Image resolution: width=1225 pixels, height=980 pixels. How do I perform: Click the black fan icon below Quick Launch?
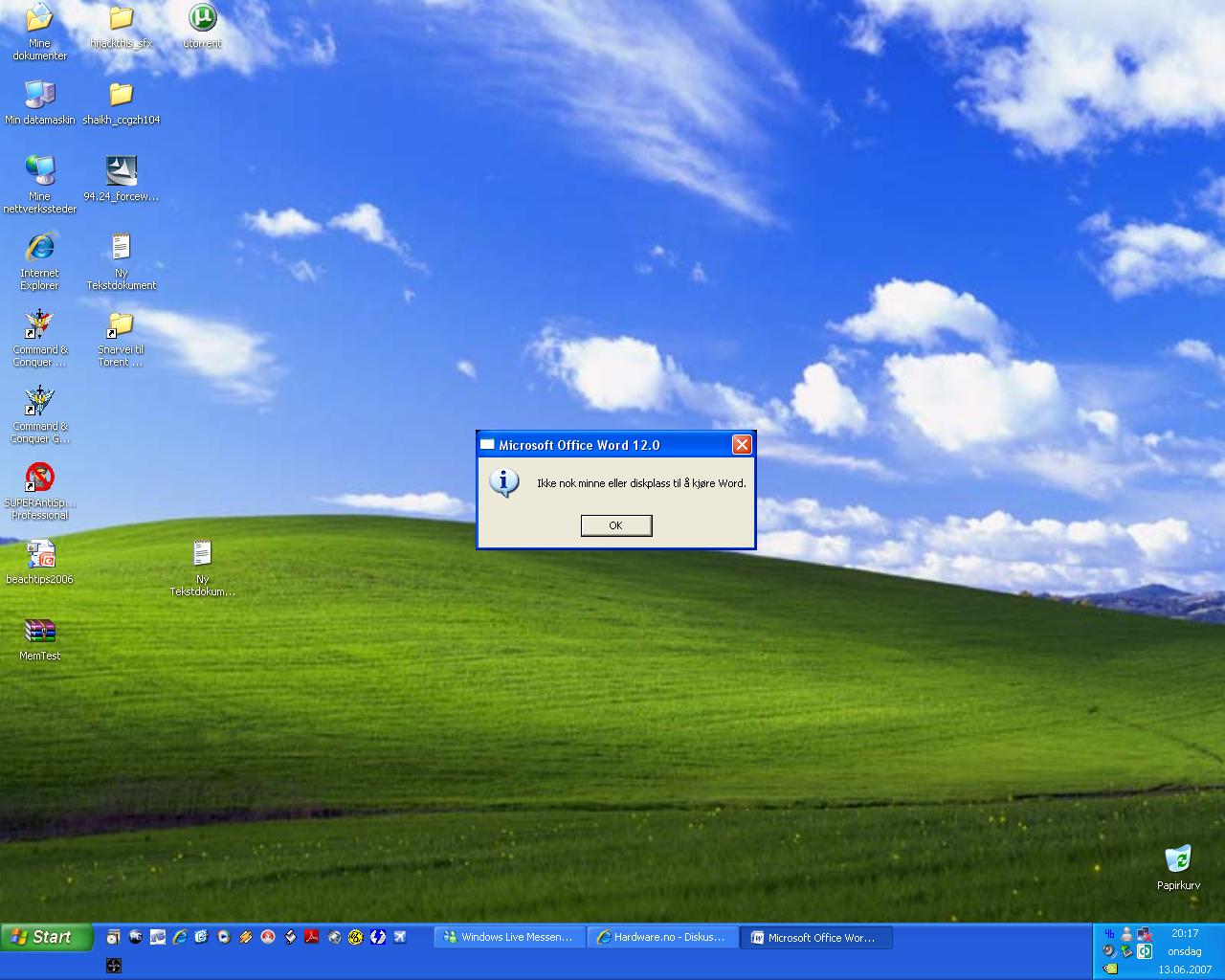(x=114, y=966)
